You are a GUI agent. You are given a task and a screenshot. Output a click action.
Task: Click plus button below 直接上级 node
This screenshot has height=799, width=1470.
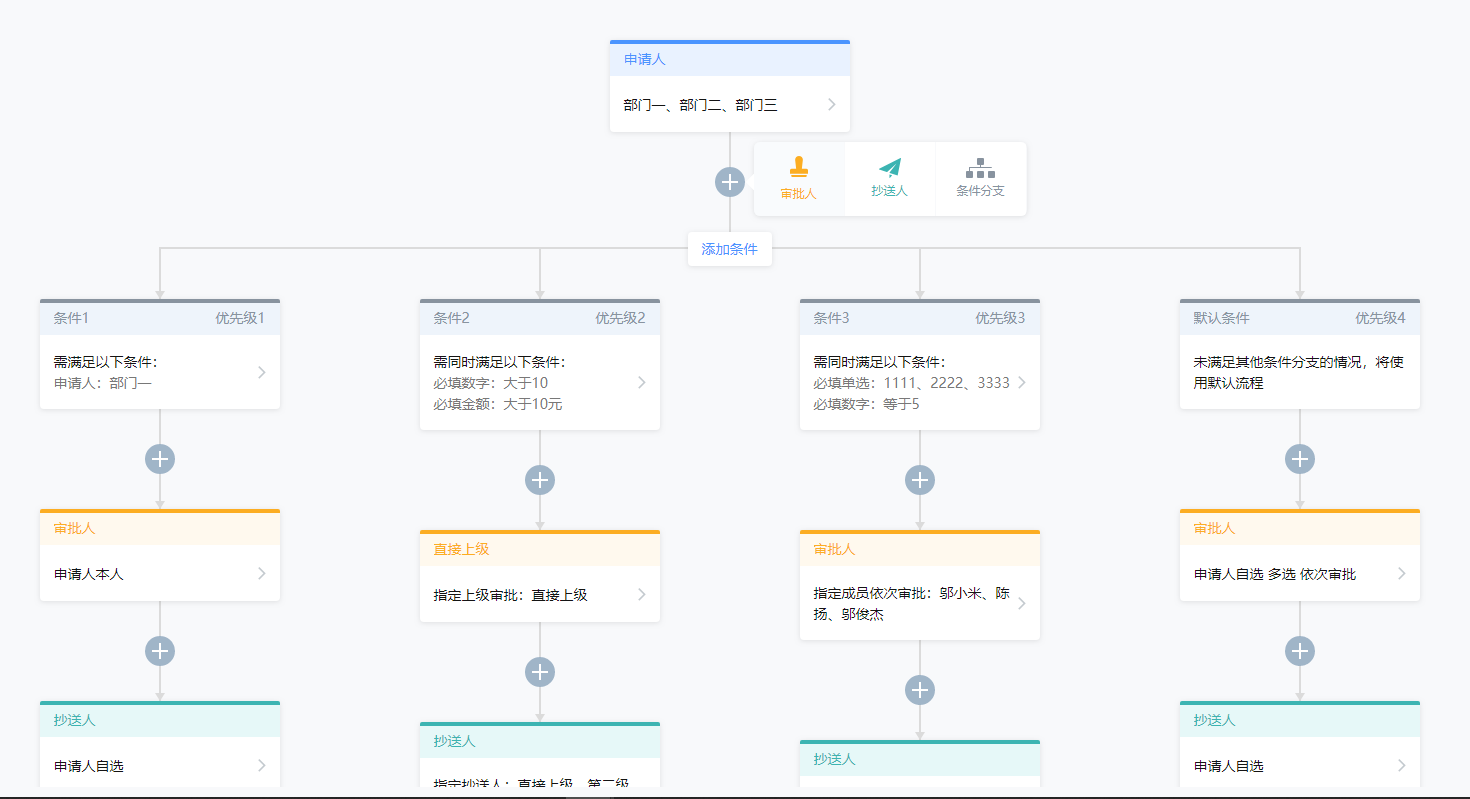pyautogui.click(x=540, y=672)
